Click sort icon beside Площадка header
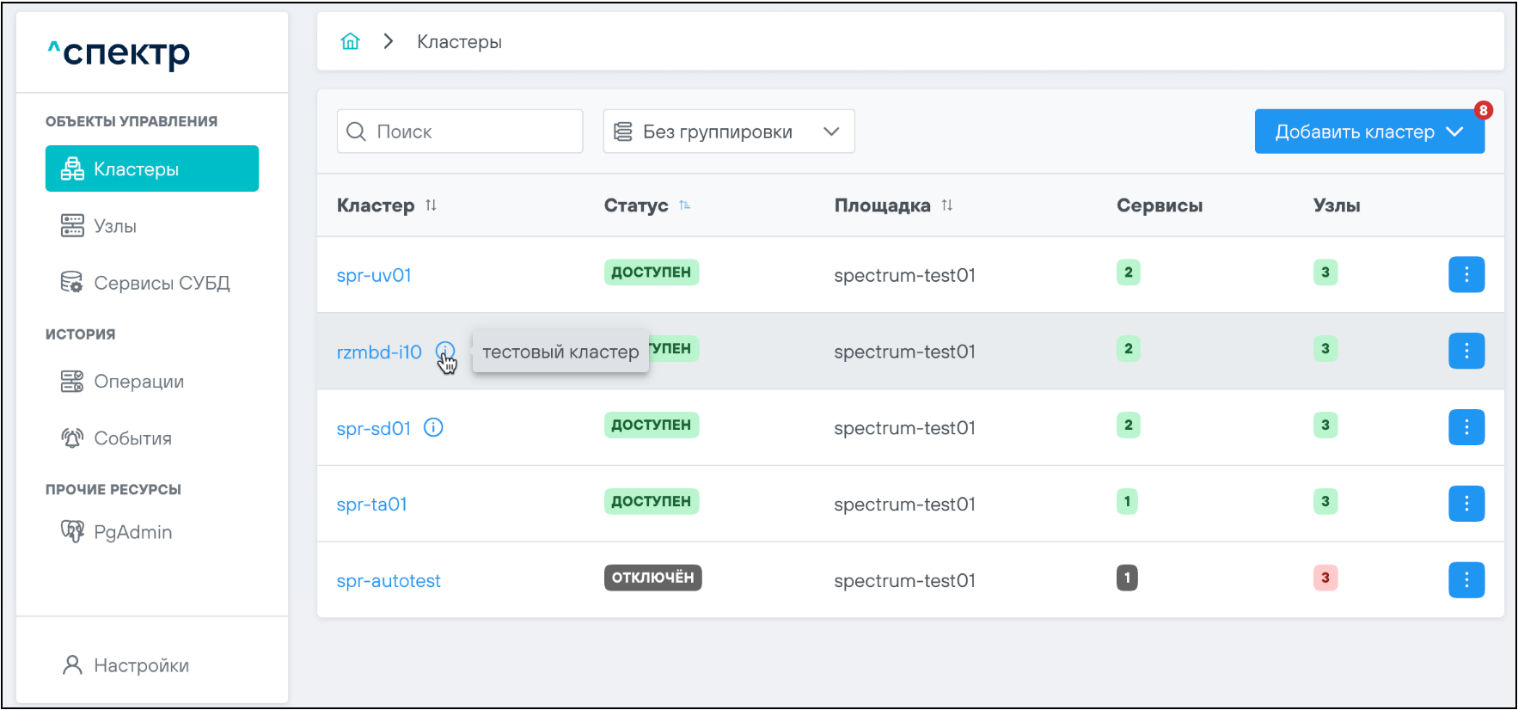This screenshot has height=710, width=1518. point(947,205)
